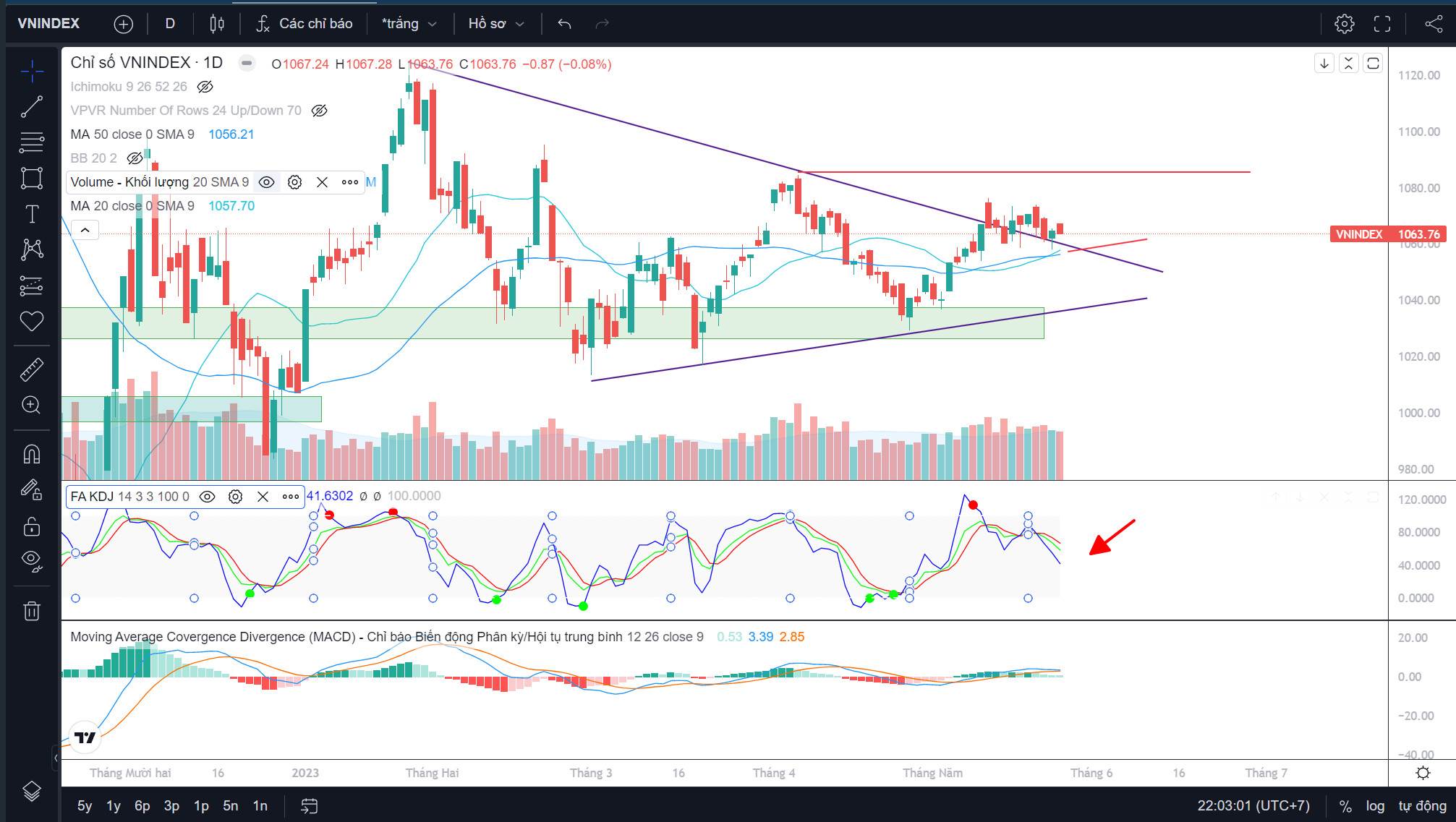The width and height of the screenshot is (1456, 822).
Task: Set the 6p date range
Action: pos(142,805)
